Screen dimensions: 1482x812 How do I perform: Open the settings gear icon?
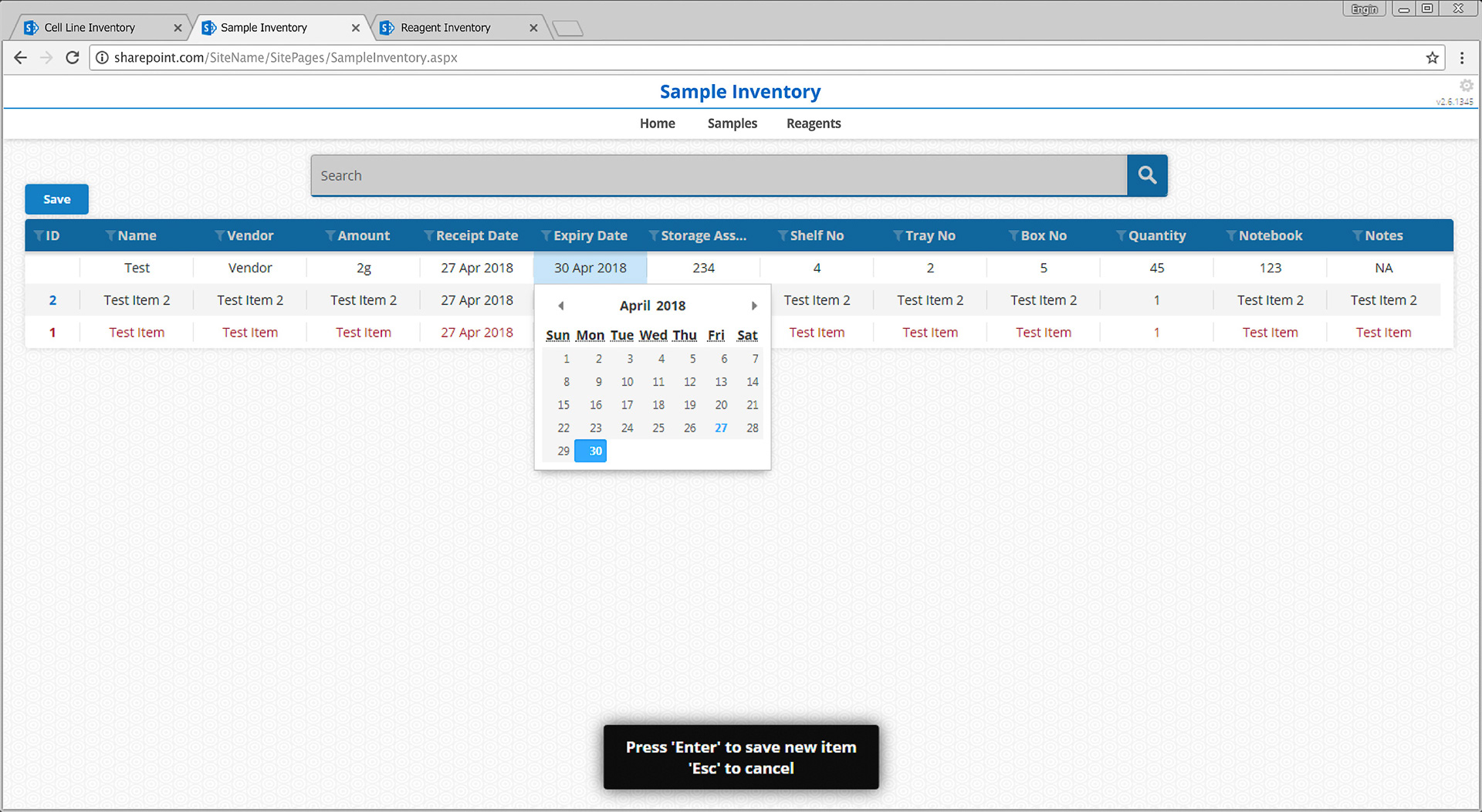pos(1466,86)
